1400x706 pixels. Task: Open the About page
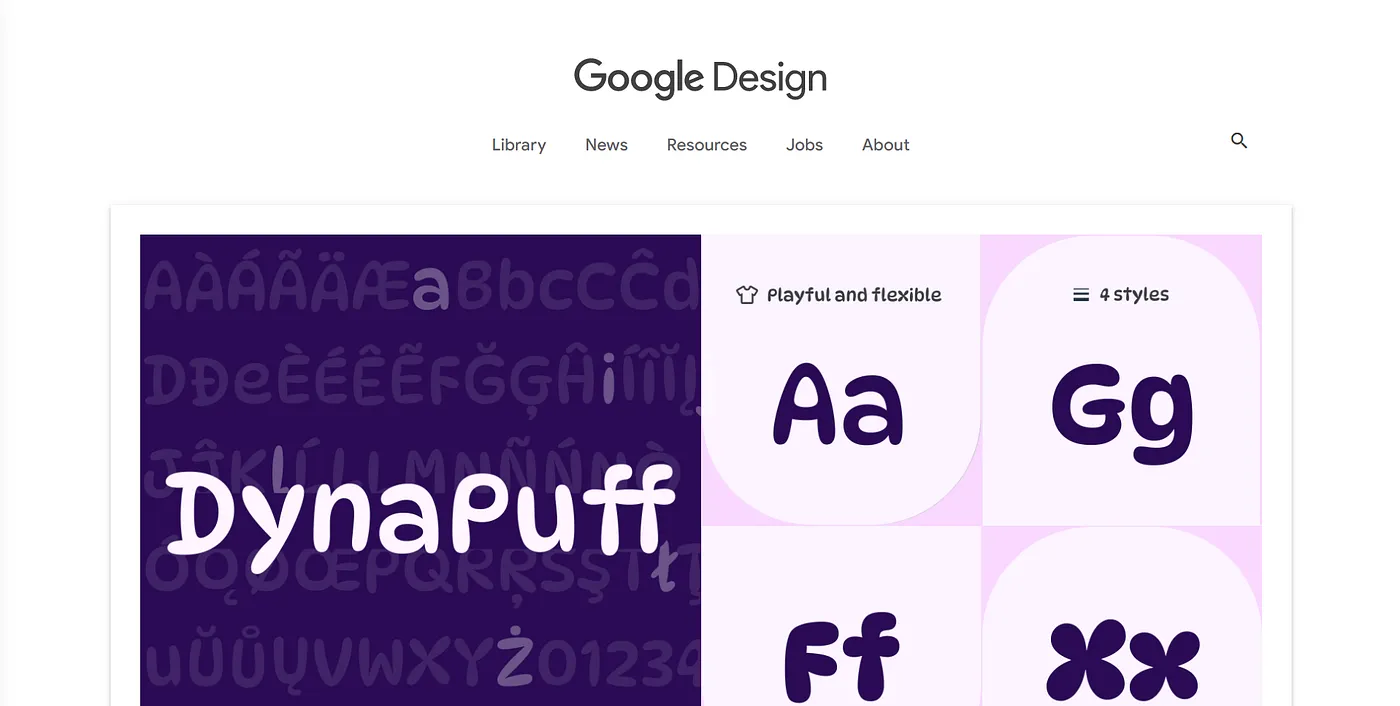[x=885, y=145]
